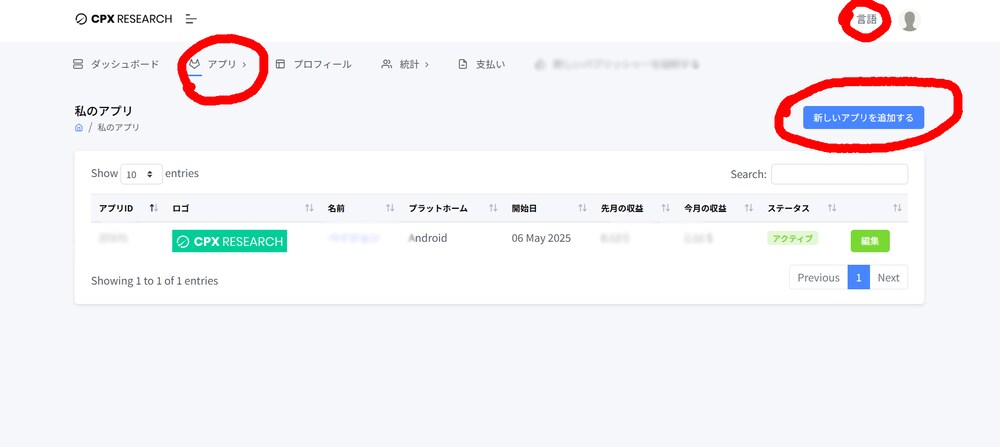Sort table by プラットホーム column
1000x447 pixels.
(x=452, y=208)
